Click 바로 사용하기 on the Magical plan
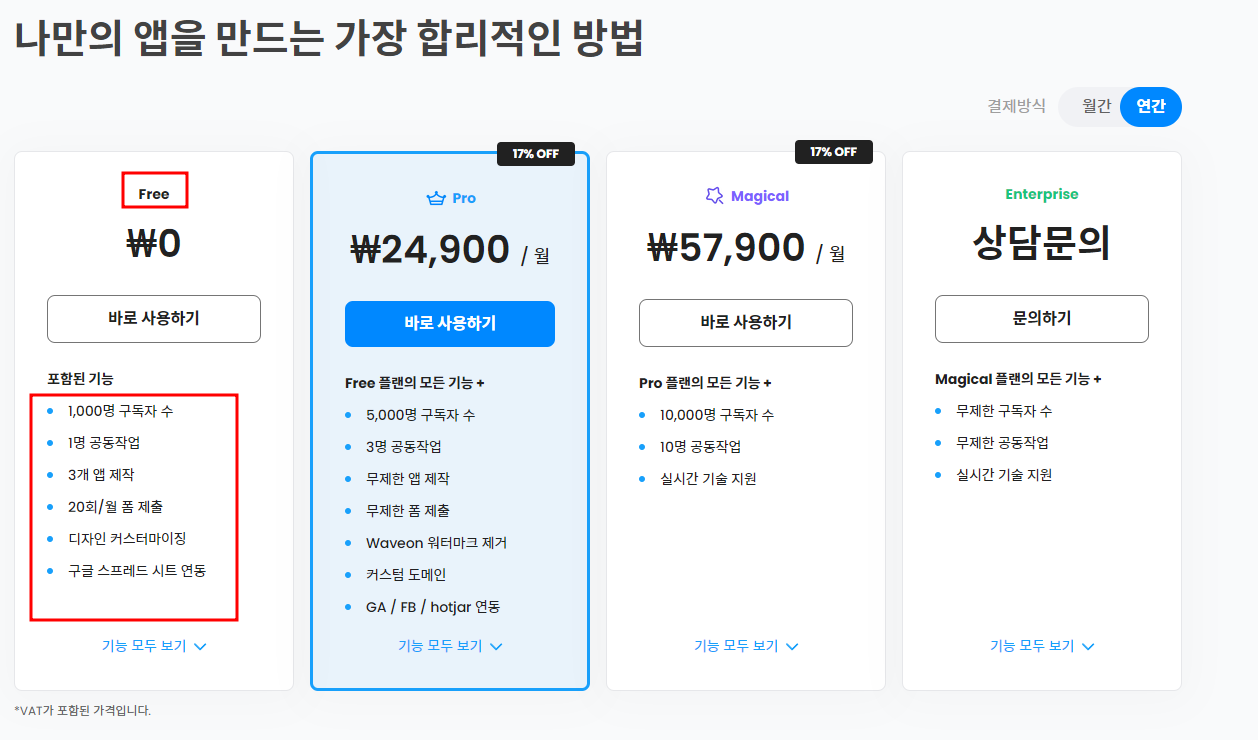This screenshot has width=1258, height=740. [x=745, y=322]
